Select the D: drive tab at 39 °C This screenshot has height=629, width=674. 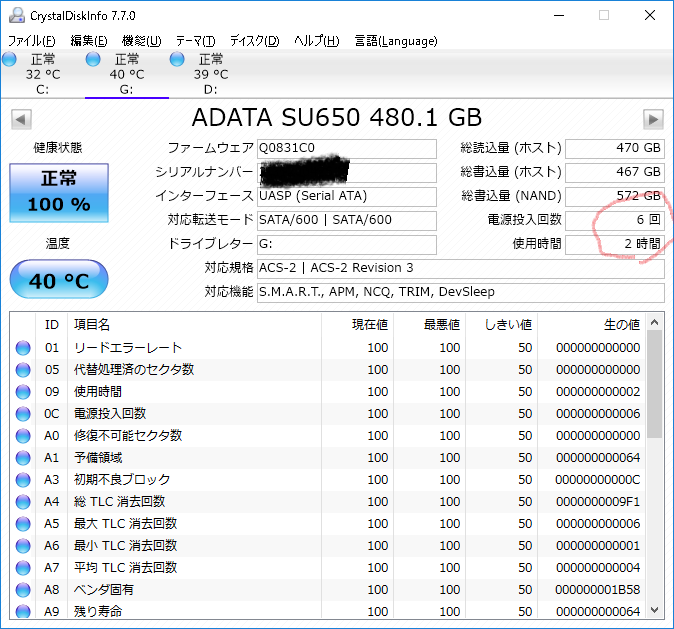click(211, 74)
